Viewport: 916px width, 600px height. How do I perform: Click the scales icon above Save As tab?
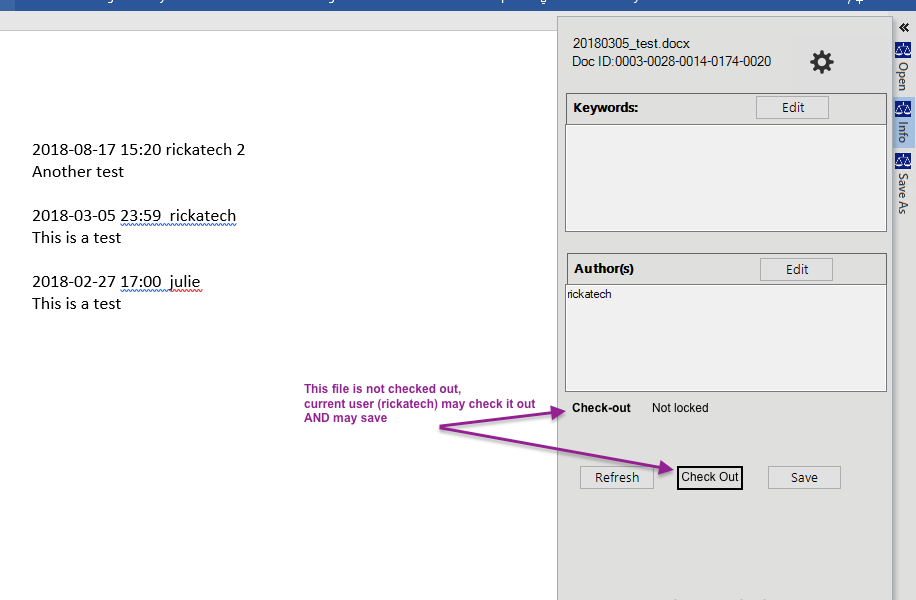coord(903,161)
